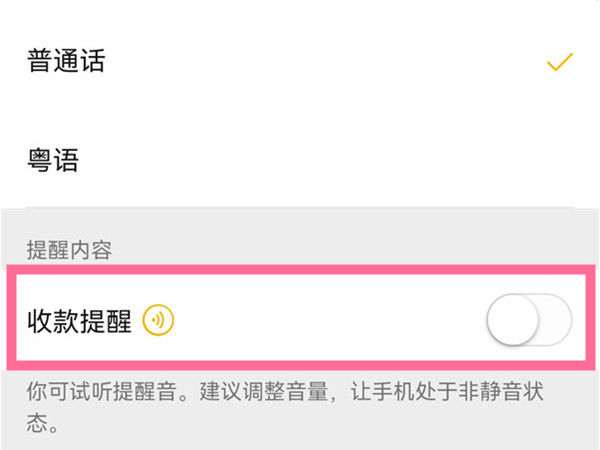Select 粤语 as the voice language

click(52, 160)
